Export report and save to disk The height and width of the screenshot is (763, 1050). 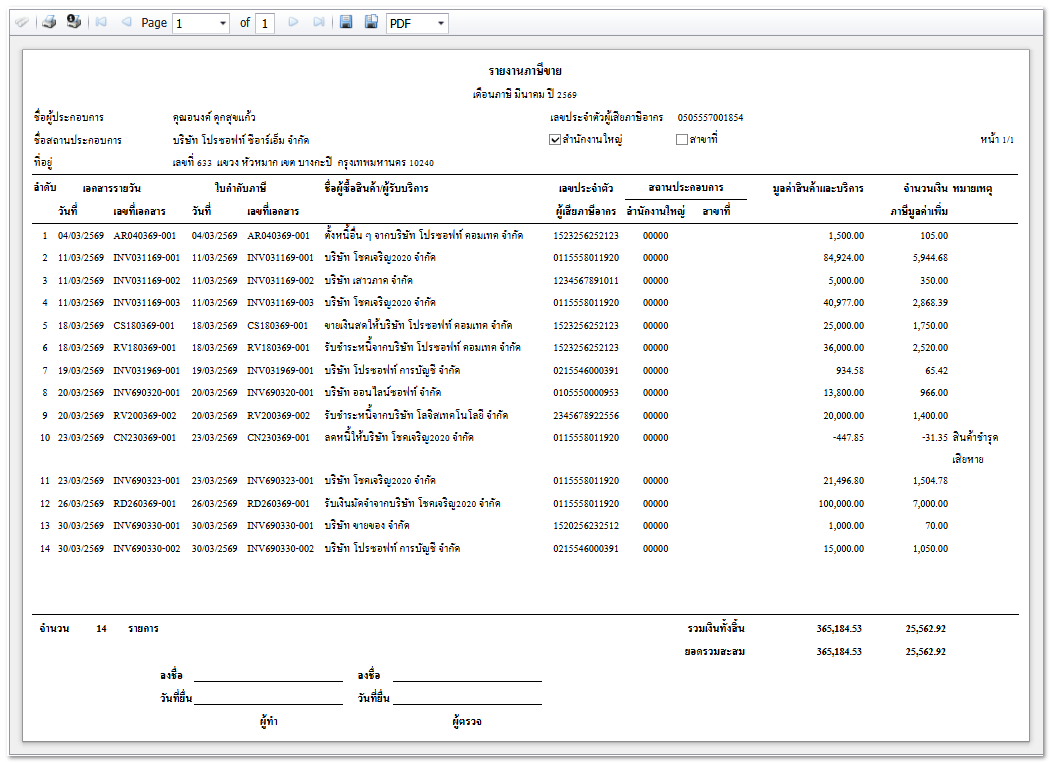click(x=346, y=22)
